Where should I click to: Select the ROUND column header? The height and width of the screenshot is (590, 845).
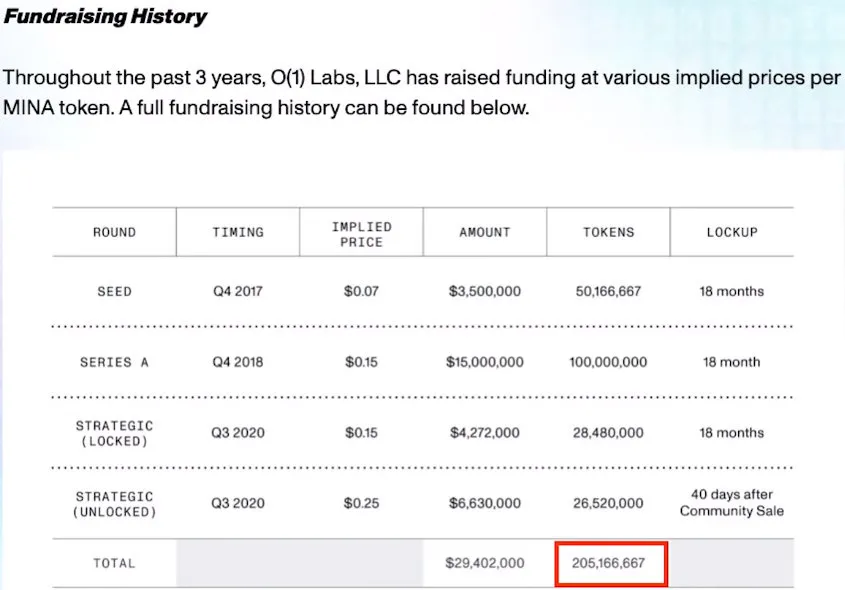point(114,232)
